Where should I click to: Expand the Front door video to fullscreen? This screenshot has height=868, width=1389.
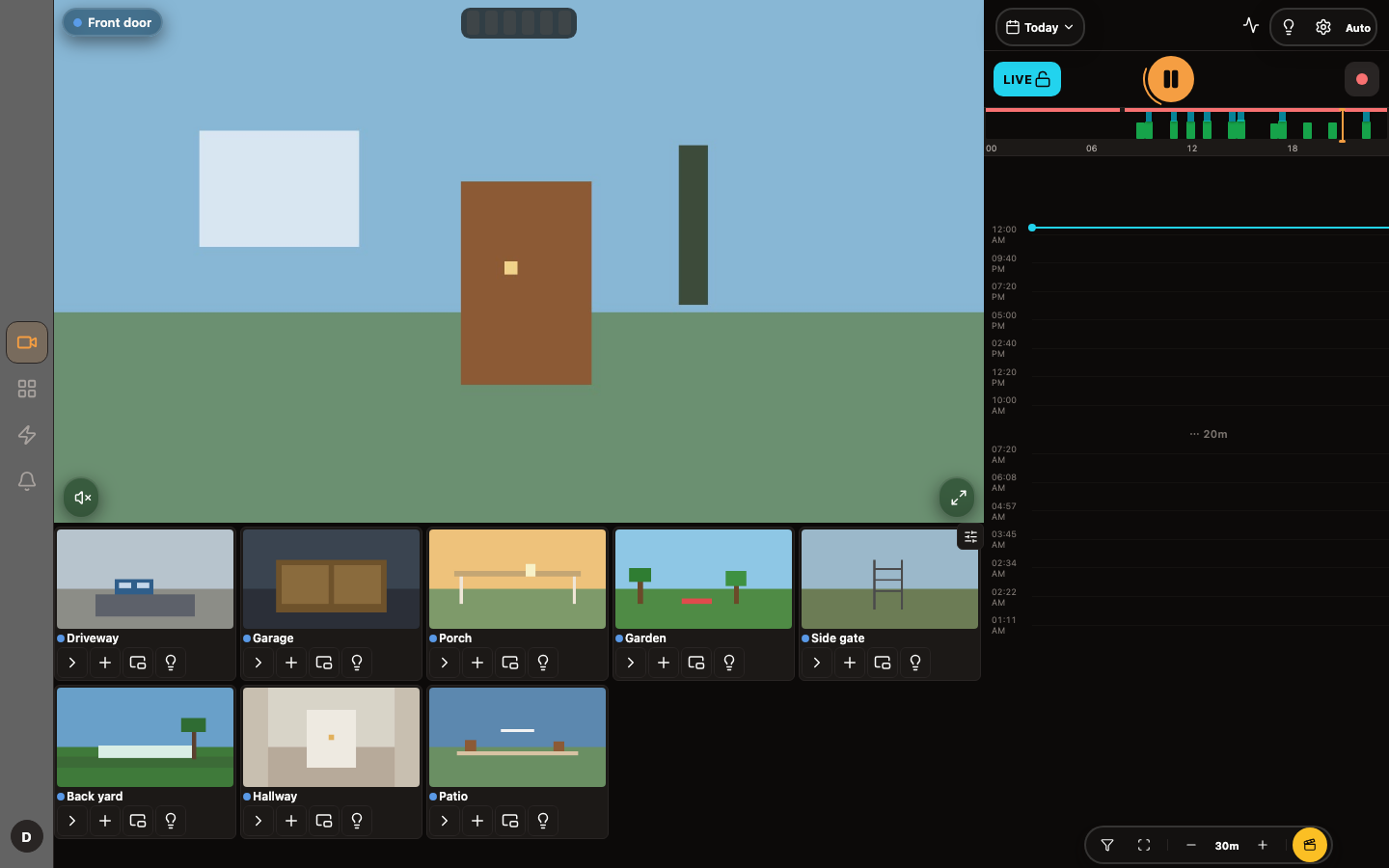[x=957, y=498]
